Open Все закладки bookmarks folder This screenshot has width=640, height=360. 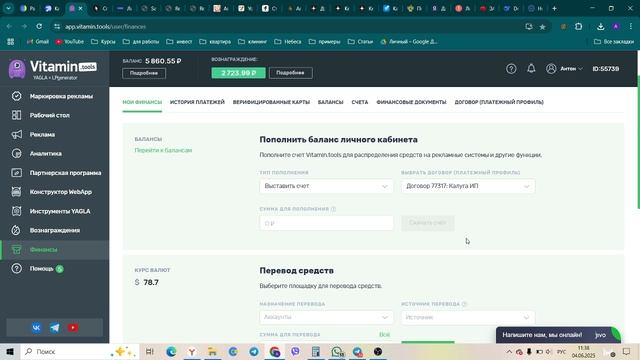coord(613,42)
